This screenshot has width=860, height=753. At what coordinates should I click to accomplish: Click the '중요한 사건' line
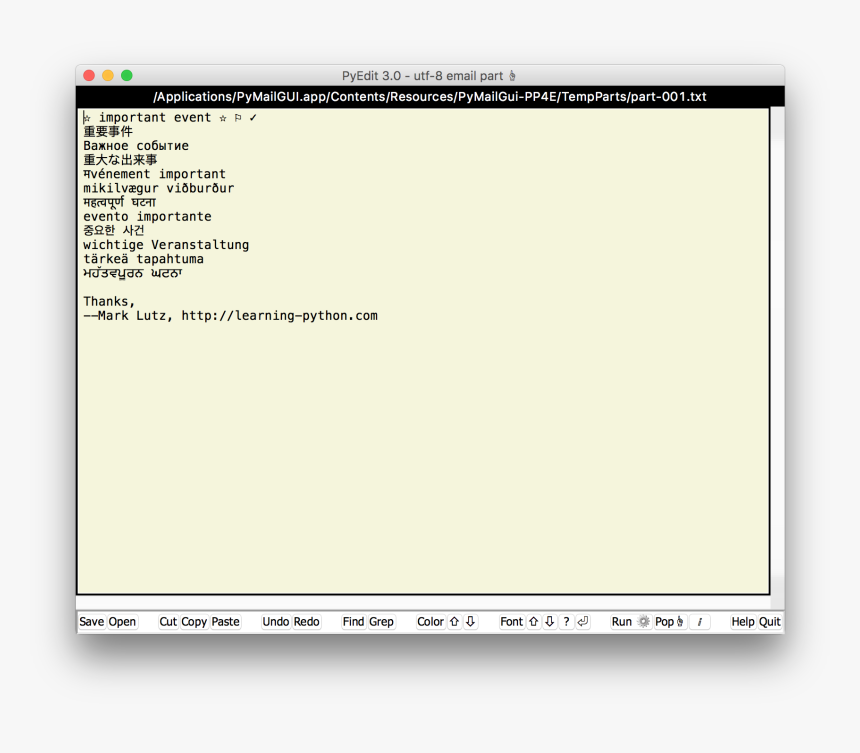pyautogui.click(x=114, y=230)
